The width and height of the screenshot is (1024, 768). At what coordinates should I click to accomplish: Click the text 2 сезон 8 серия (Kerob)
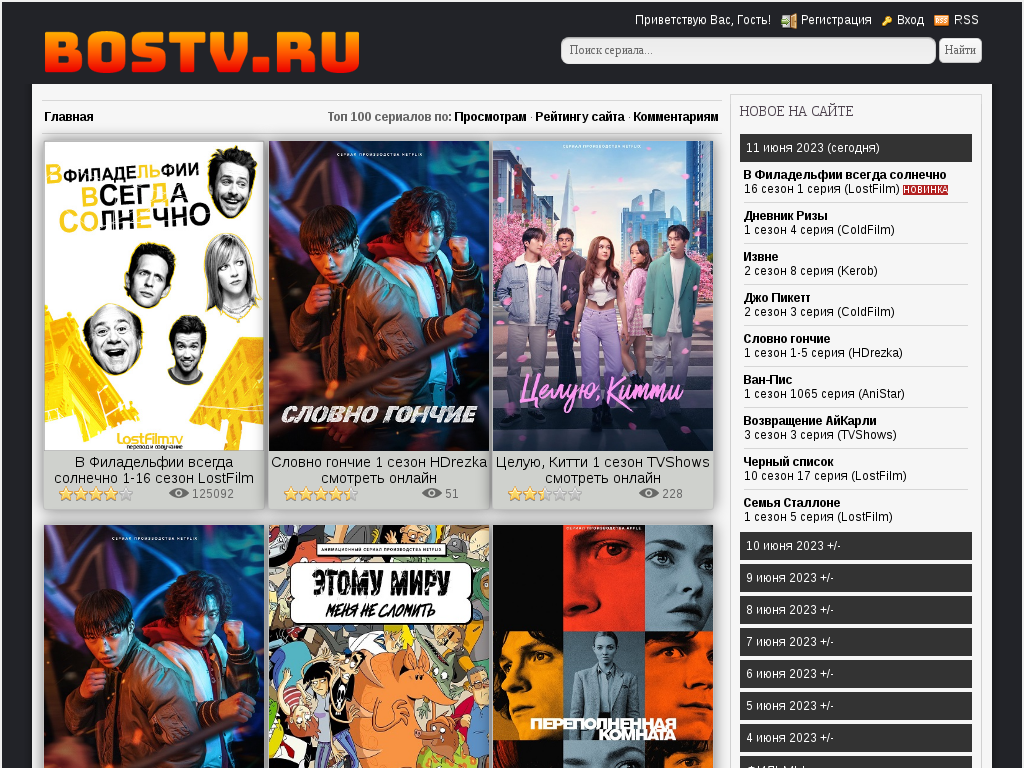coord(810,271)
